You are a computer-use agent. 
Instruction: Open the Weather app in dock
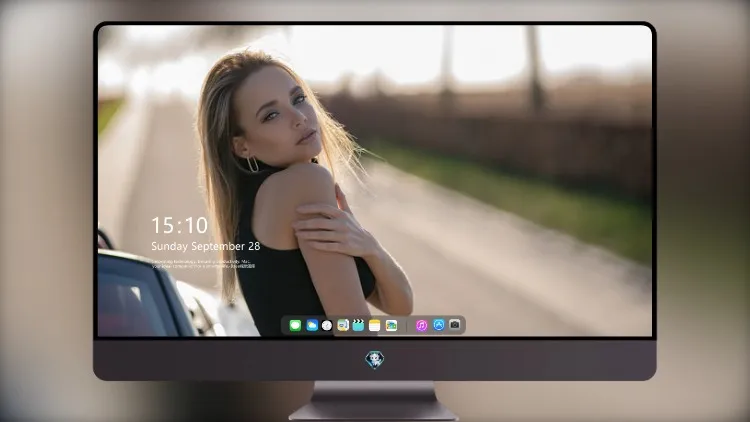[x=312, y=325]
